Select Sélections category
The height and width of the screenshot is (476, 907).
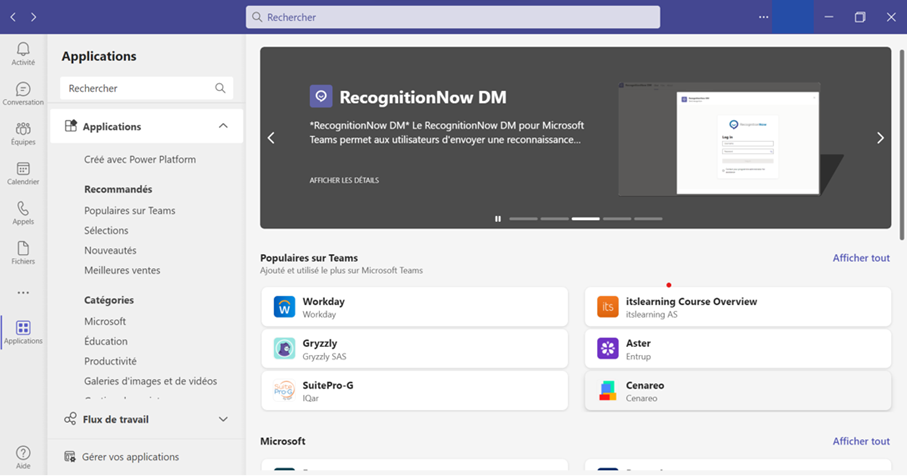106,230
